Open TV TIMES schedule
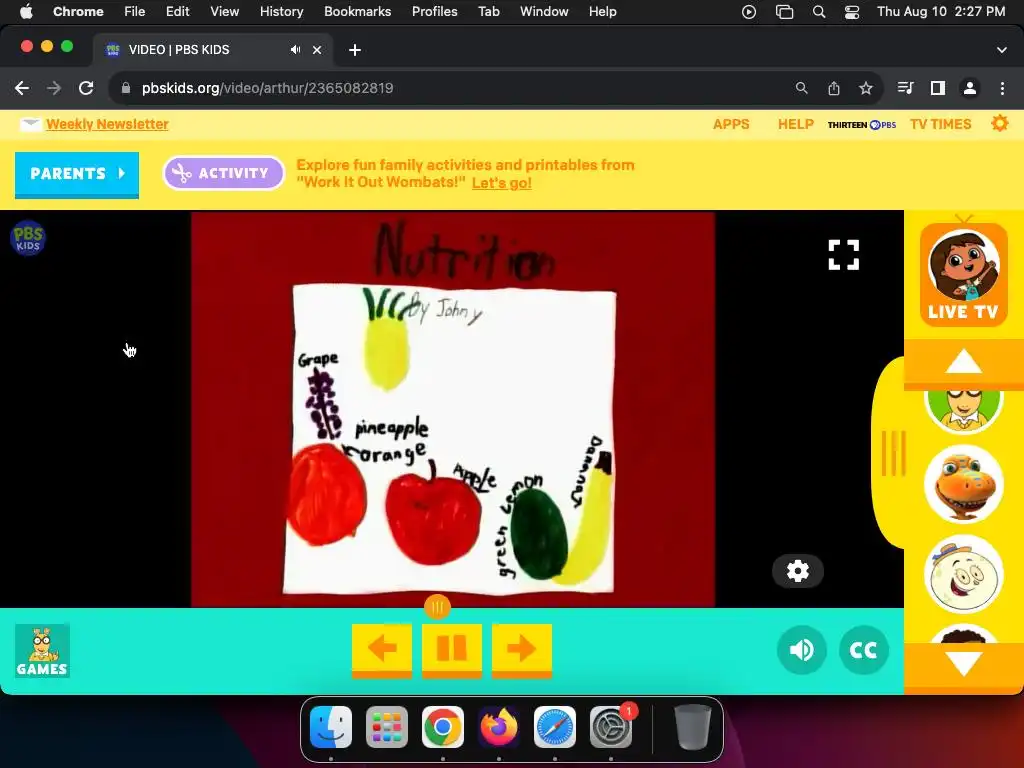The width and height of the screenshot is (1024, 768). click(940, 124)
